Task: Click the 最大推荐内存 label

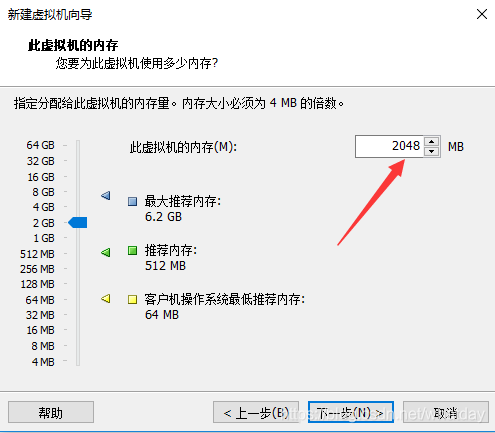Action: pos(183,201)
